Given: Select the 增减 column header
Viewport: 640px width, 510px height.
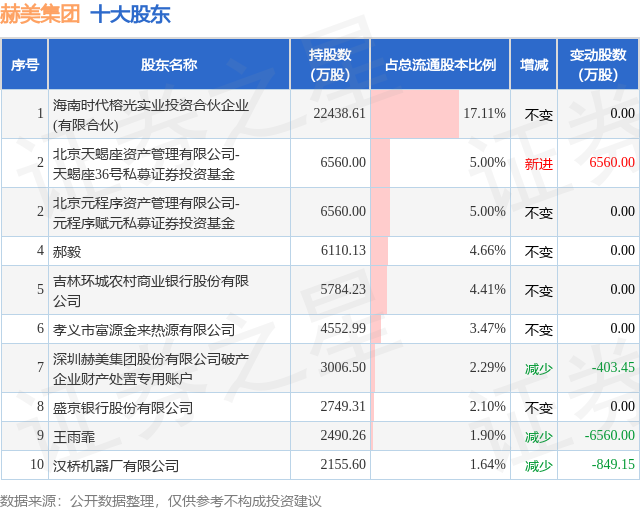Looking at the screenshot, I should [x=533, y=64].
